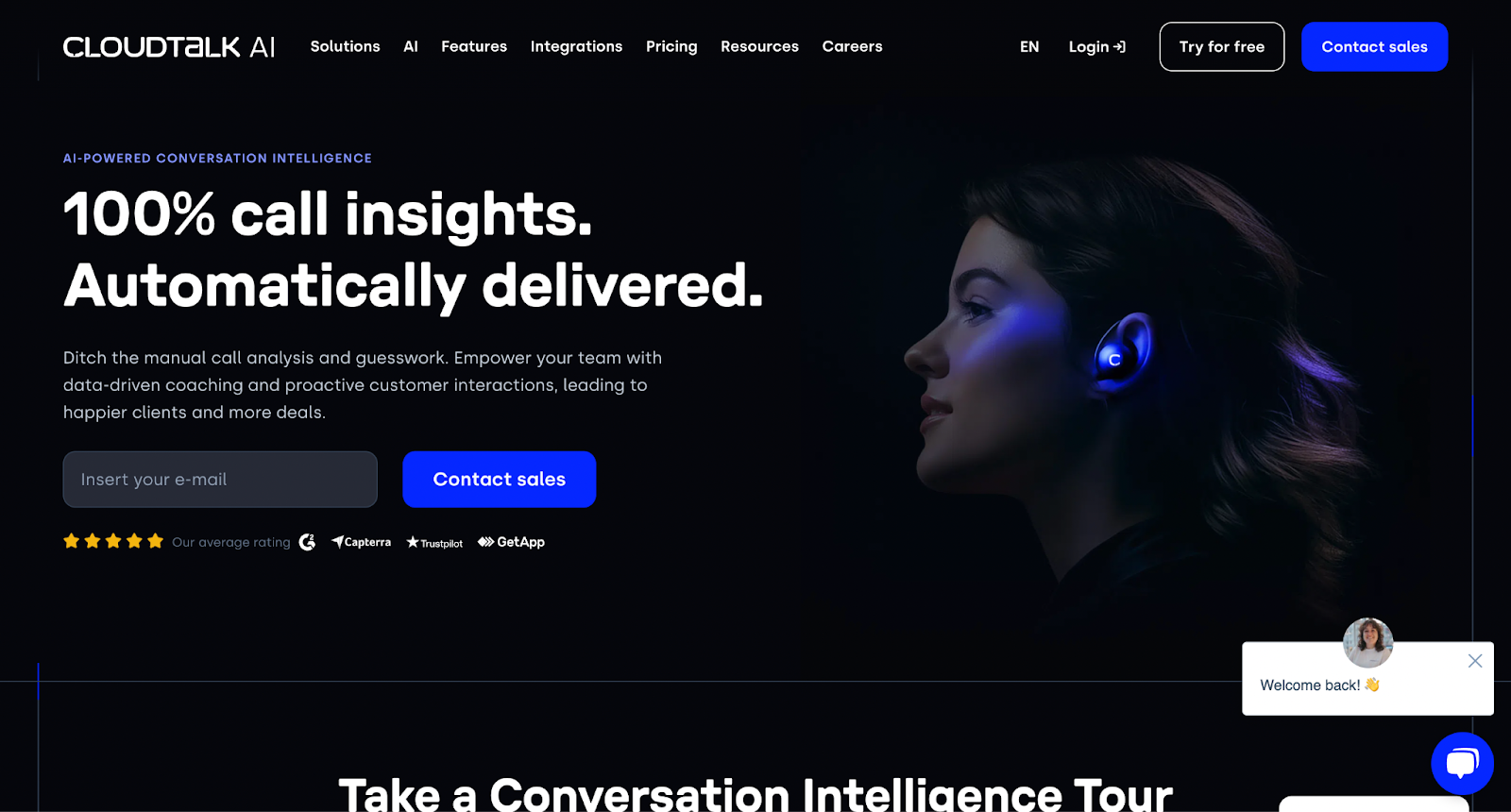The image size is (1511, 812).
Task: Click the GetApp logo
Action: pos(511,542)
